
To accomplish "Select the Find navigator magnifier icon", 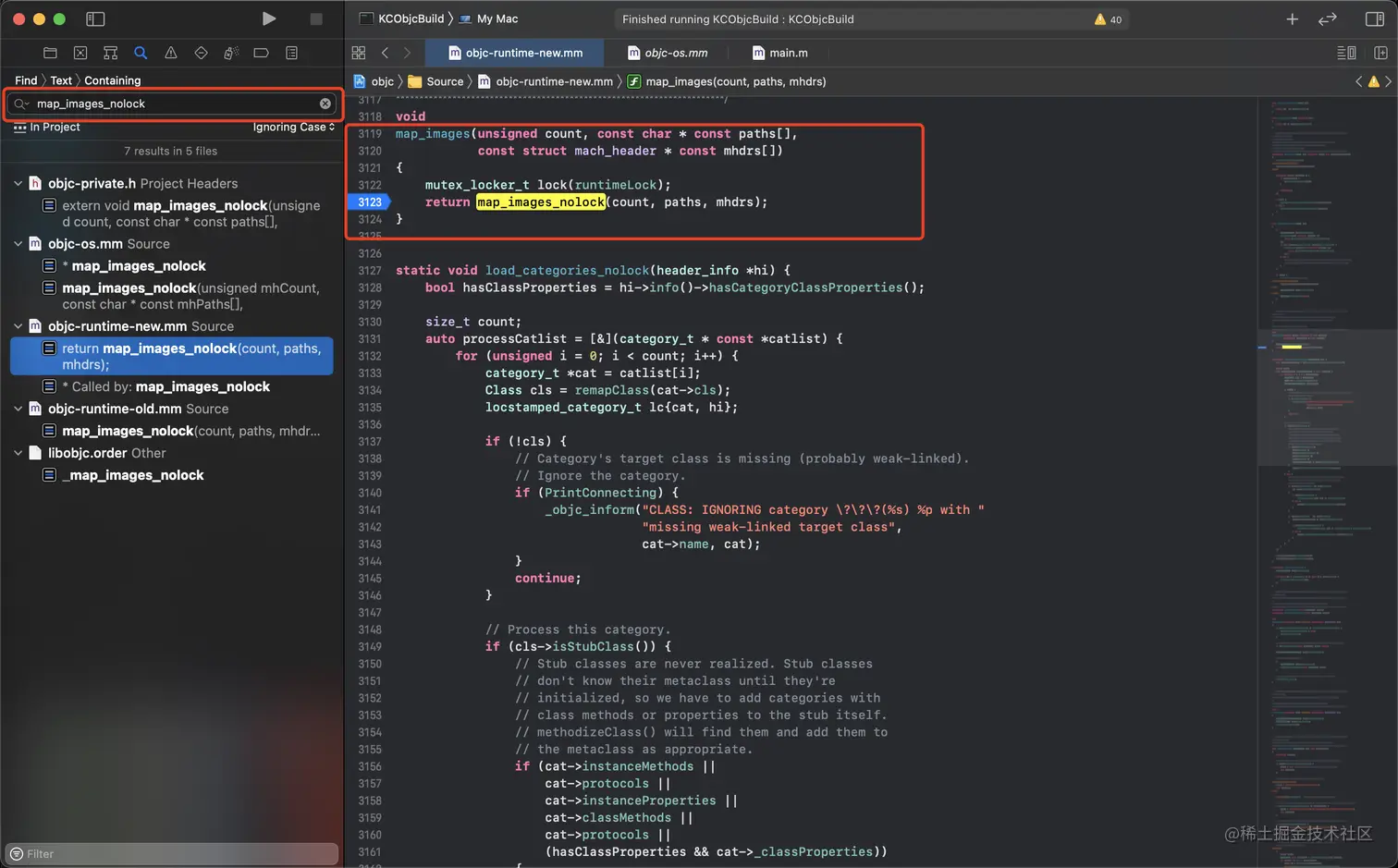I will click(141, 53).
